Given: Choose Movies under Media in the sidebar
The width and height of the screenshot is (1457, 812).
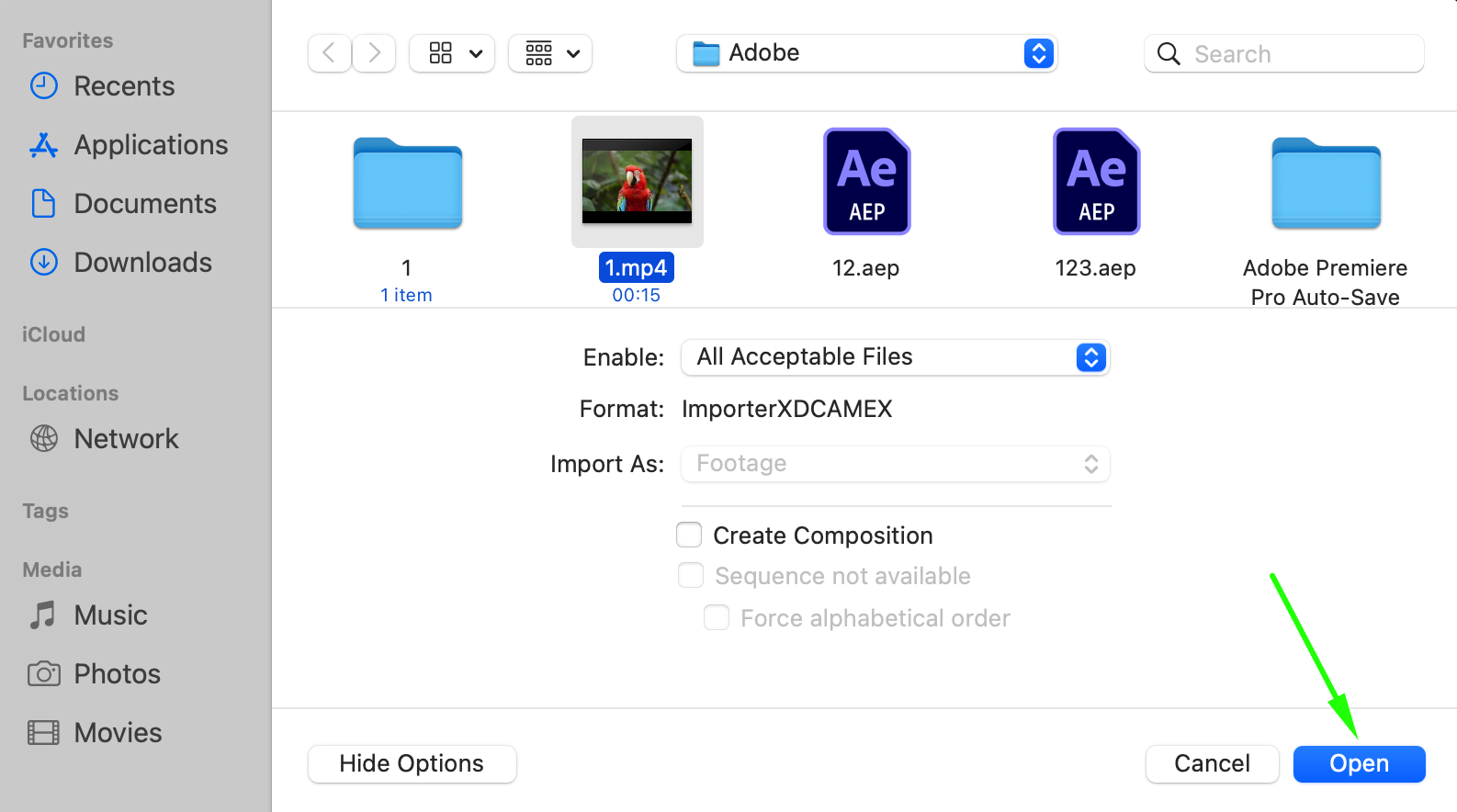Looking at the screenshot, I should coord(118,733).
